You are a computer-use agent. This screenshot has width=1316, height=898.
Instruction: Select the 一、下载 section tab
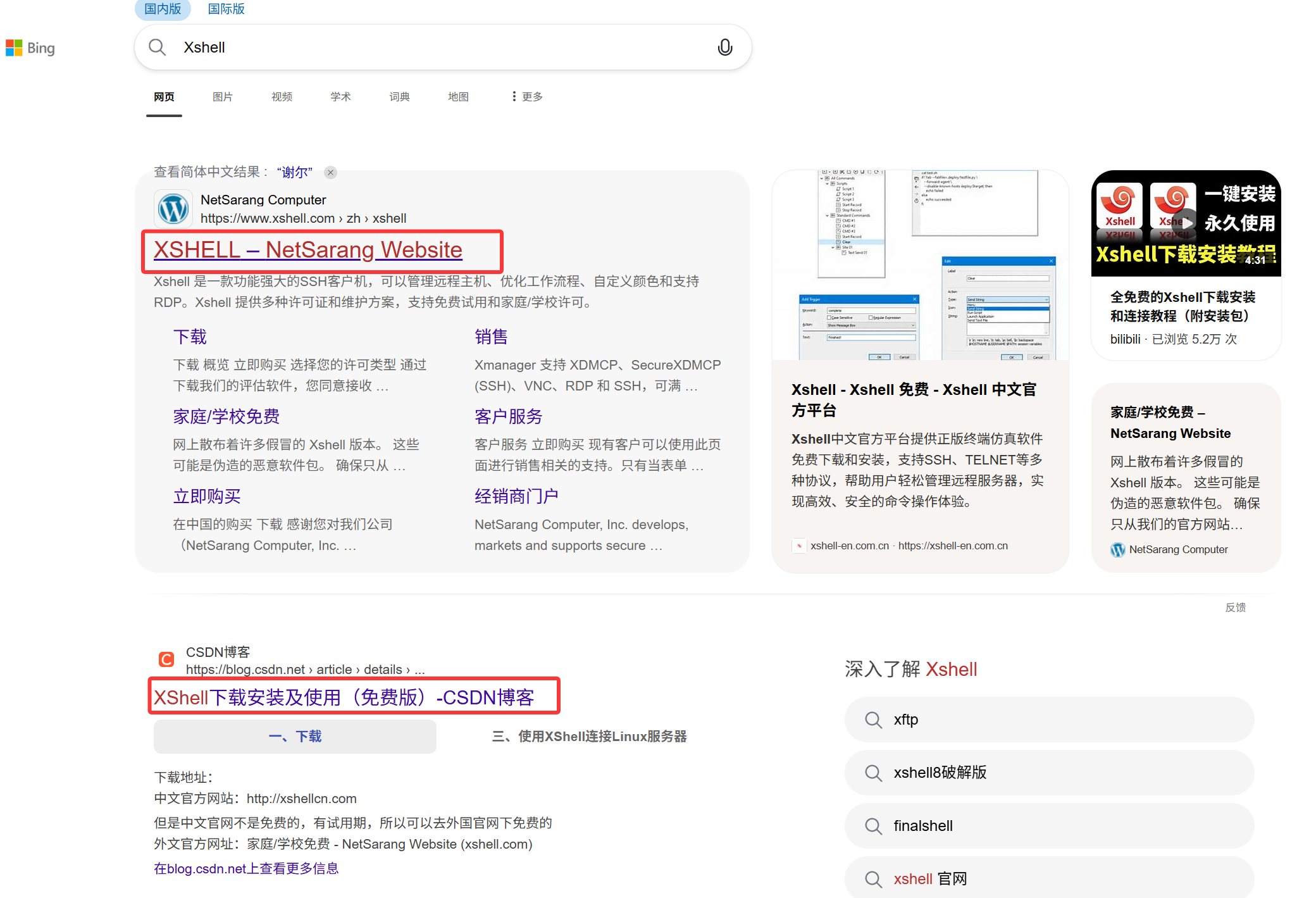click(x=295, y=737)
